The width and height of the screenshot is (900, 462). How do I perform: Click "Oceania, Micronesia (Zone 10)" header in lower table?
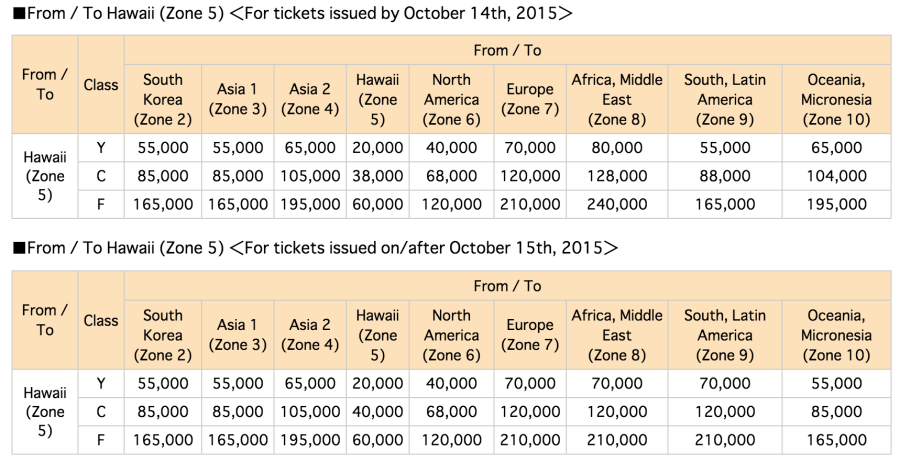click(836, 336)
